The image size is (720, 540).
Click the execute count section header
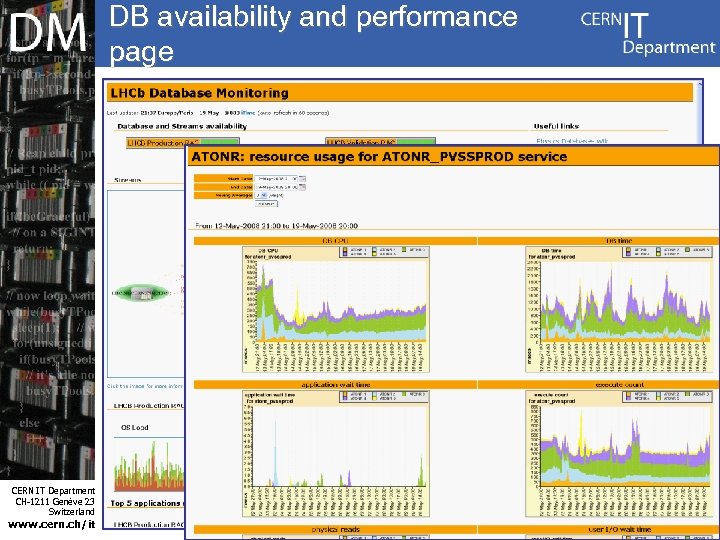[x=599, y=385]
